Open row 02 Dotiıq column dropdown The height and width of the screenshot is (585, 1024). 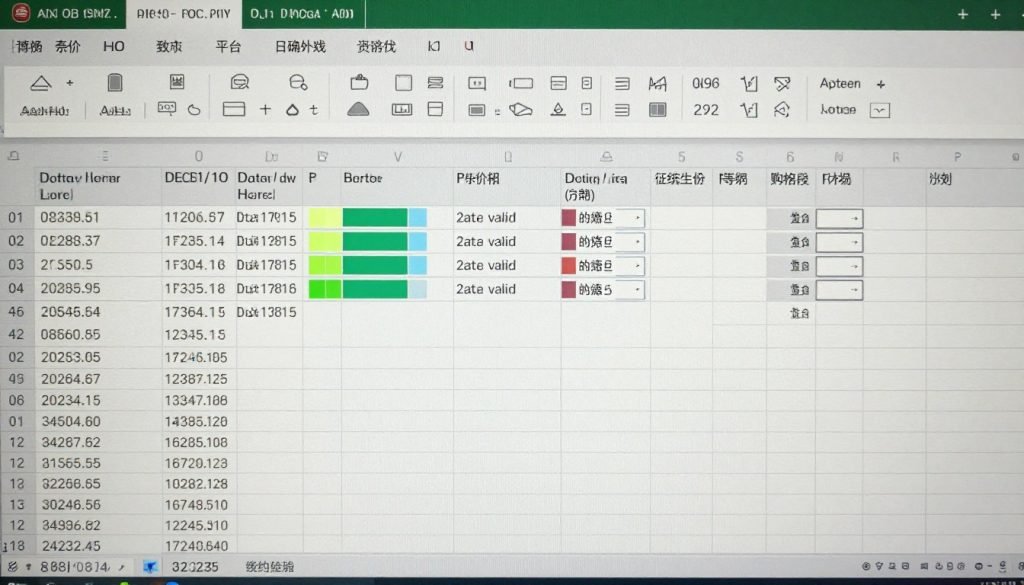(x=637, y=242)
